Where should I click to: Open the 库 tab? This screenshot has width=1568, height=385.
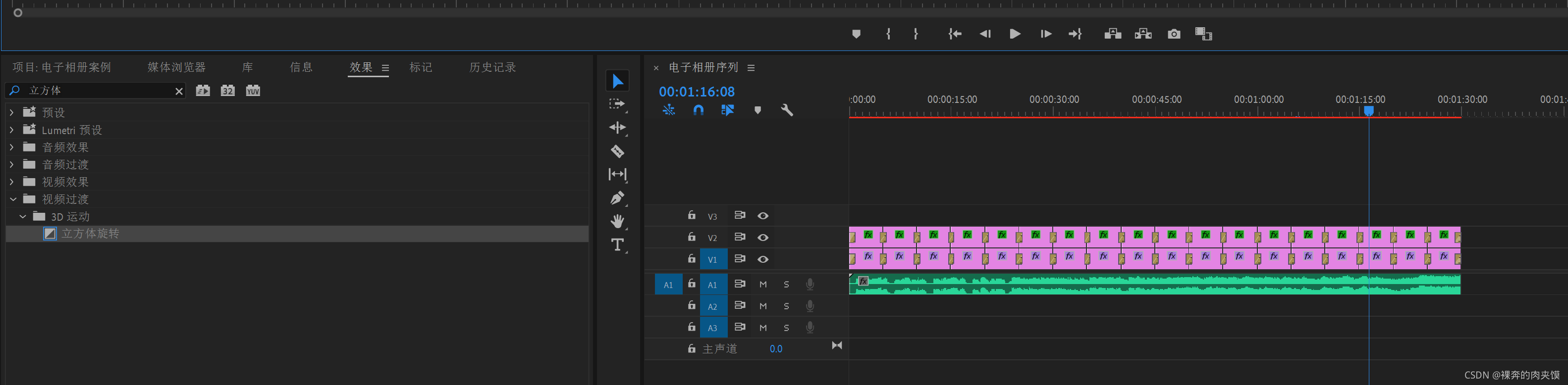pyautogui.click(x=248, y=67)
